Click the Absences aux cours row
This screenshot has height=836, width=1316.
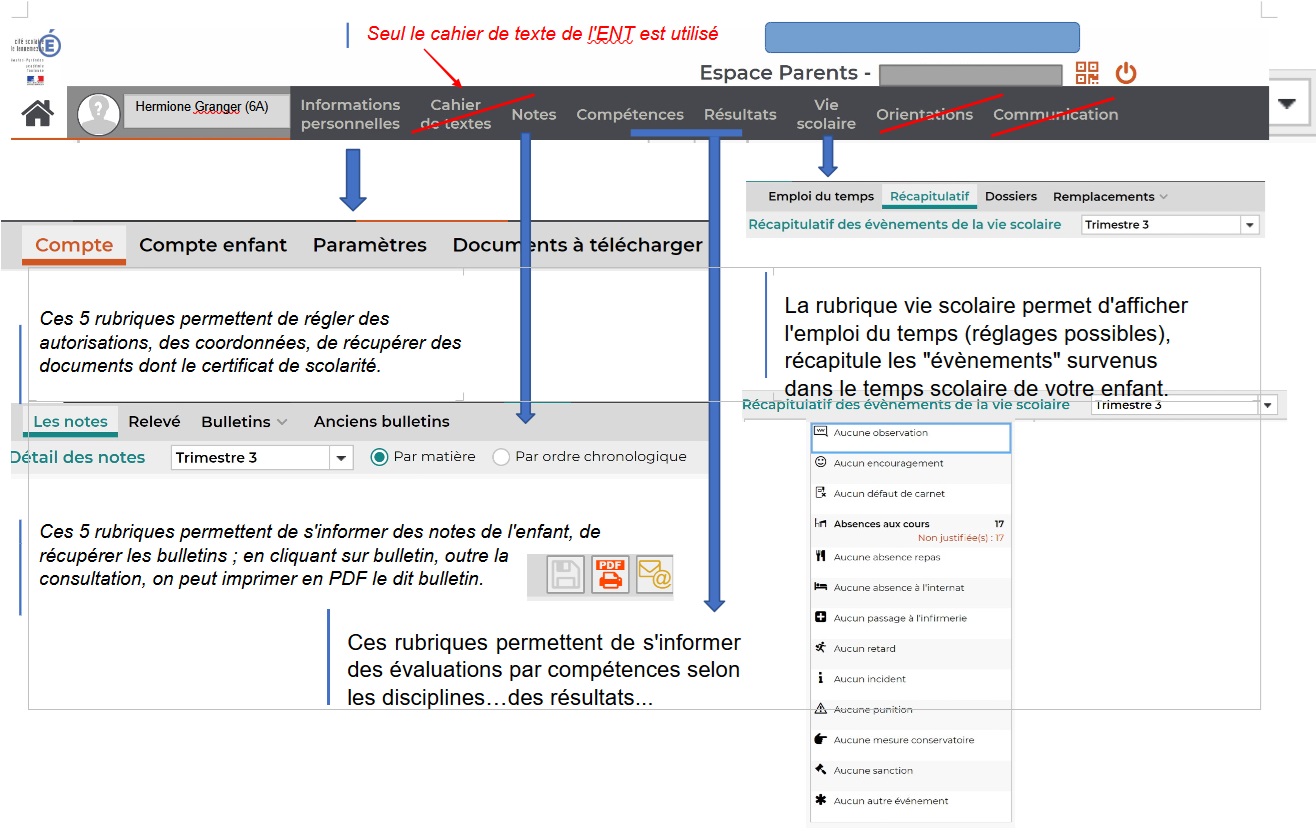[909, 524]
